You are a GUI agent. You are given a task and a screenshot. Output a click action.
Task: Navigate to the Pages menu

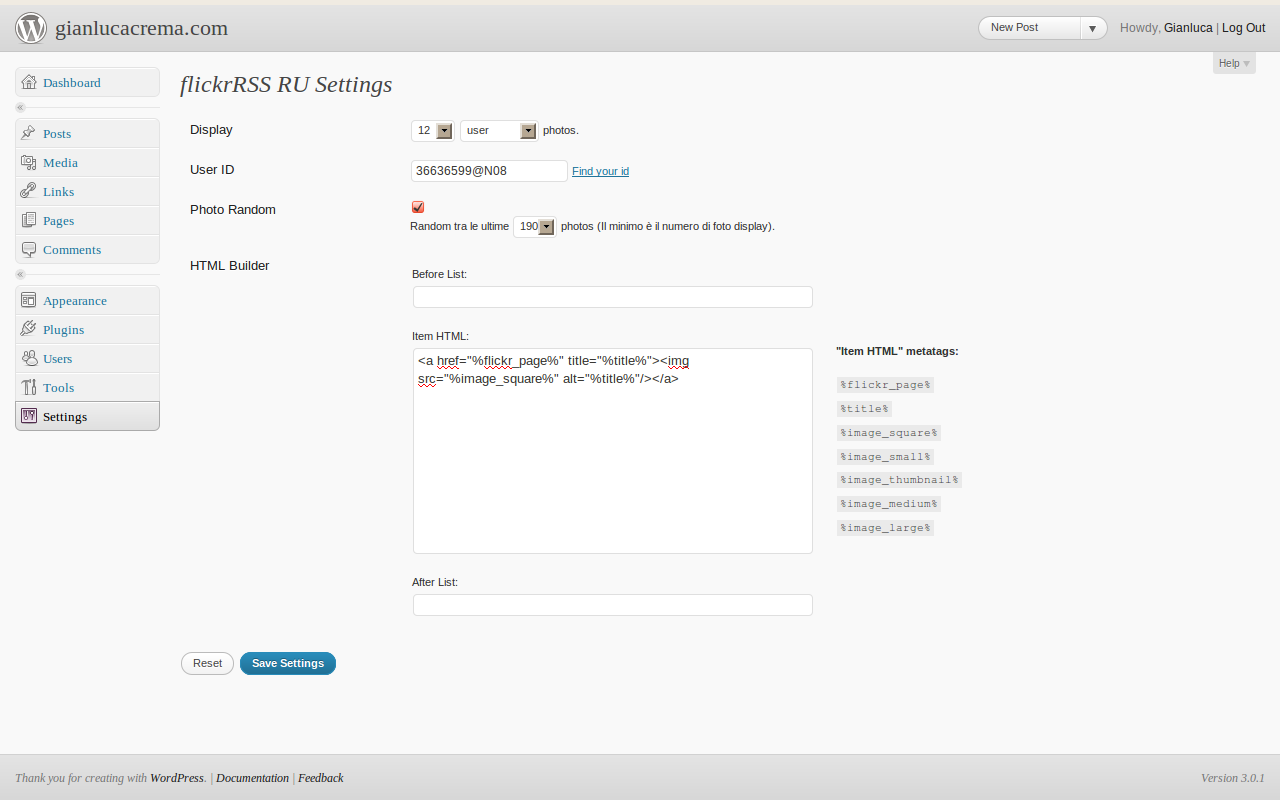coord(87,220)
